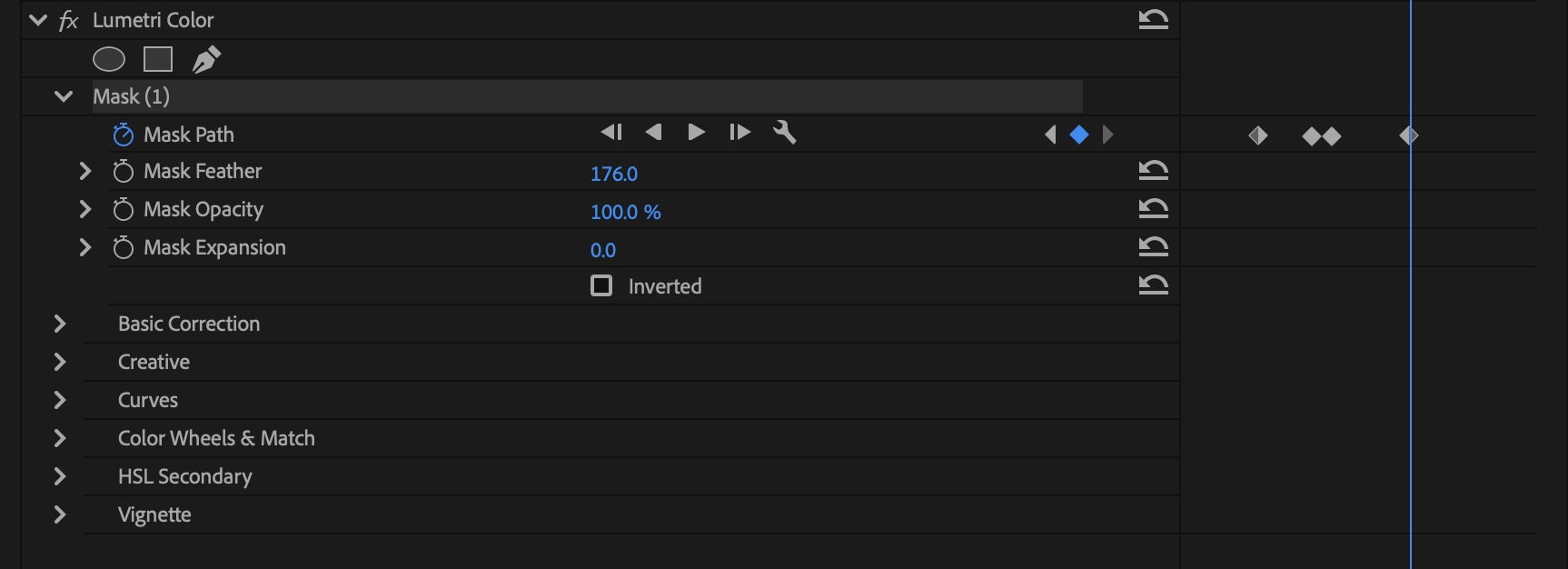
Task: Select the Creative label
Action: 154,362
